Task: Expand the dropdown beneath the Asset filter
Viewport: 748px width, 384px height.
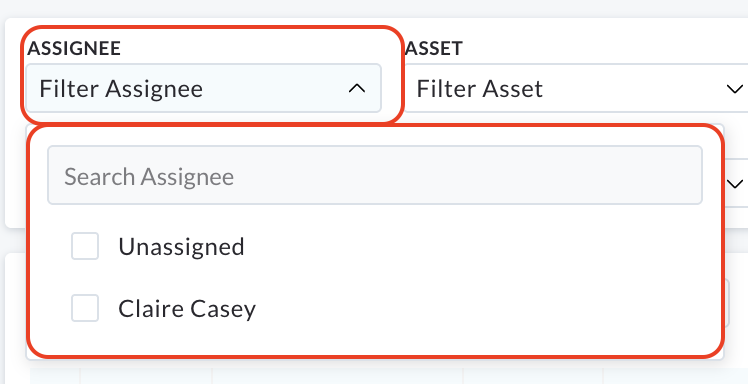Action: coord(736,184)
